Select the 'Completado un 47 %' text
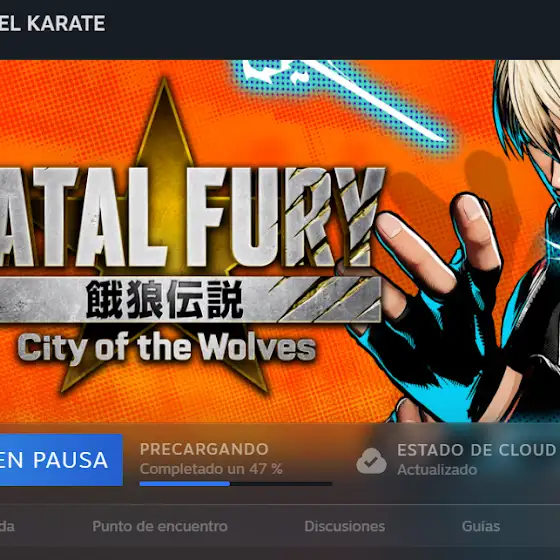 coord(211,469)
